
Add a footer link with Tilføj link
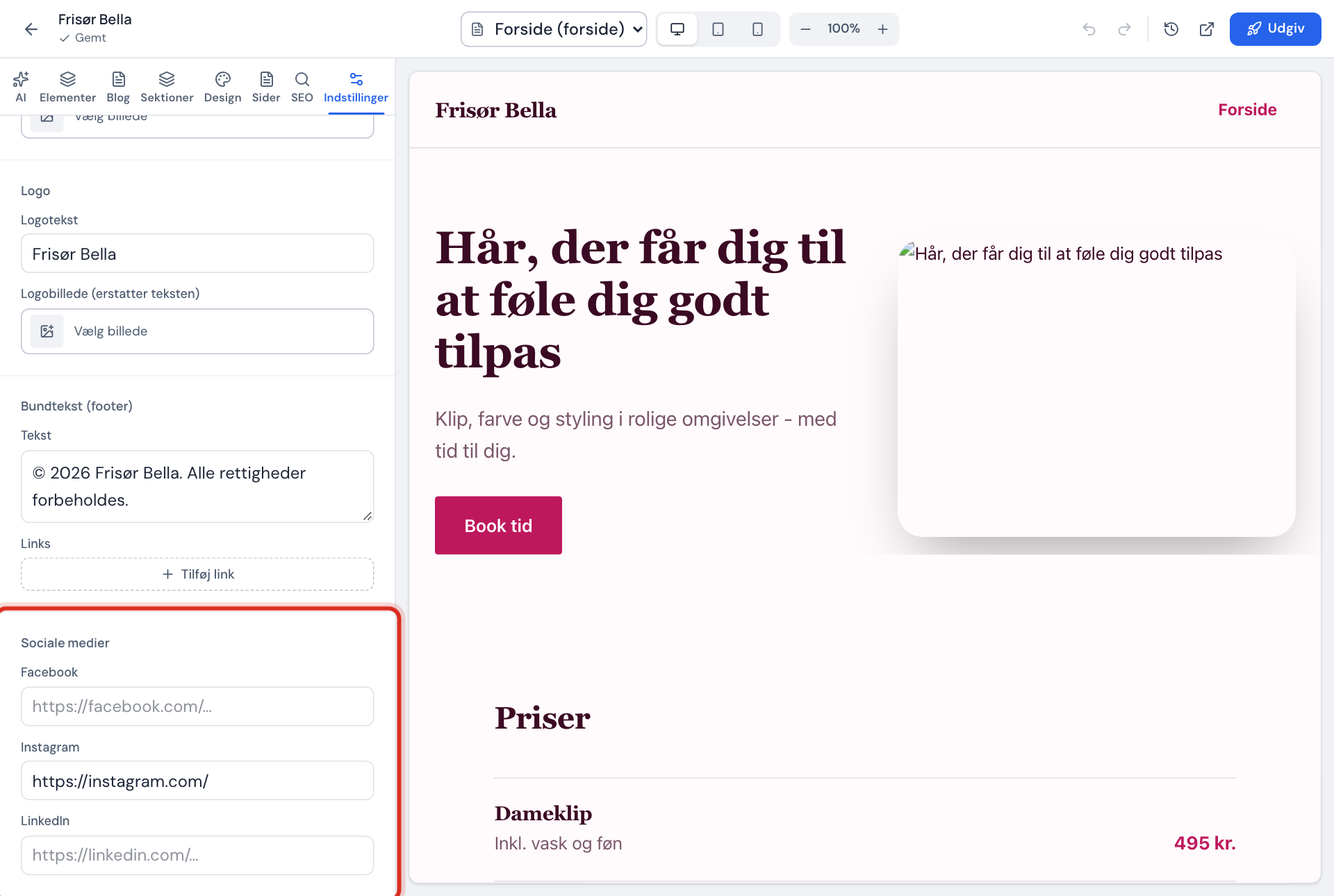(x=197, y=574)
